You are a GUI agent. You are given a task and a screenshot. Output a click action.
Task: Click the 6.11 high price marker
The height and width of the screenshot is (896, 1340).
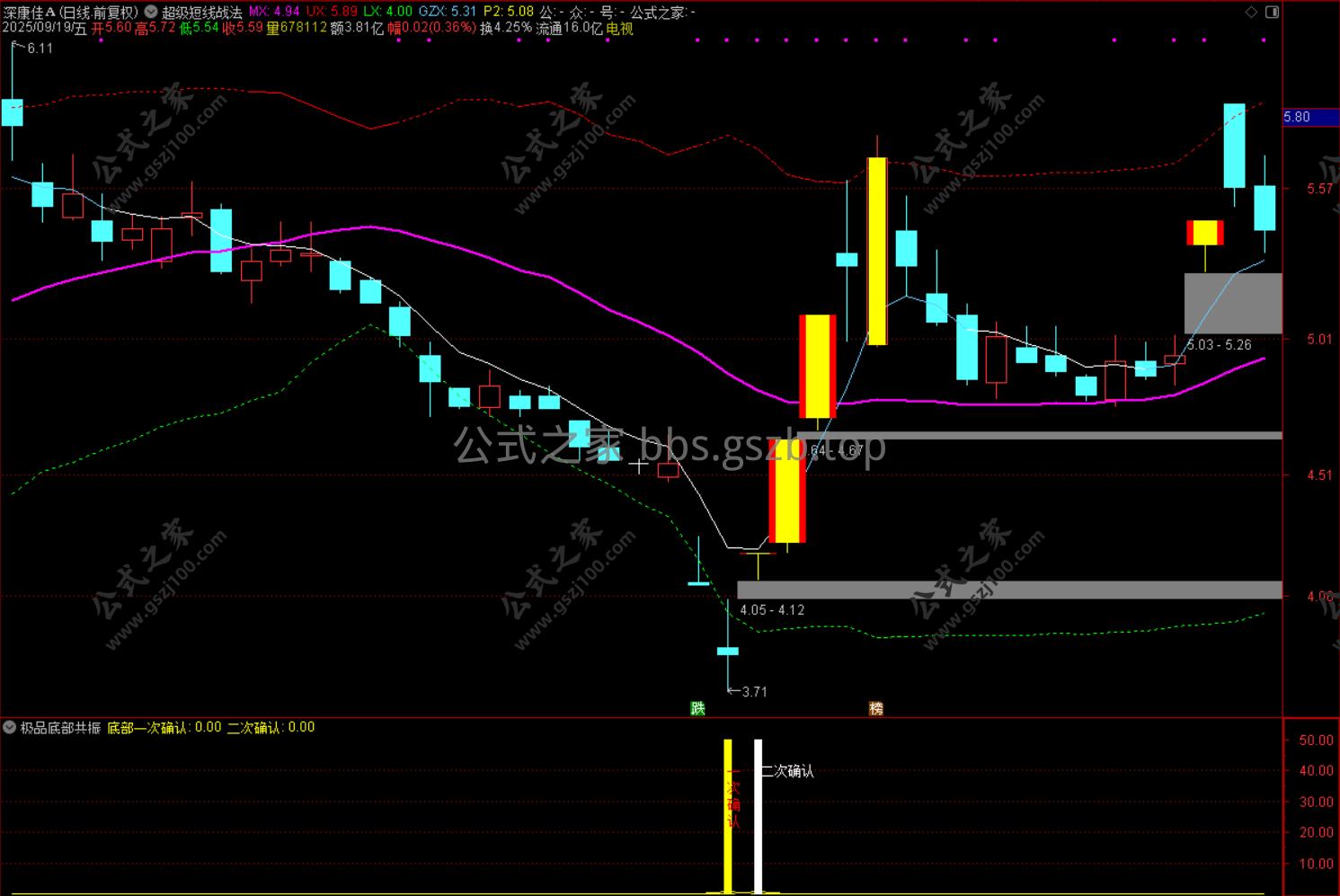click(34, 49)
